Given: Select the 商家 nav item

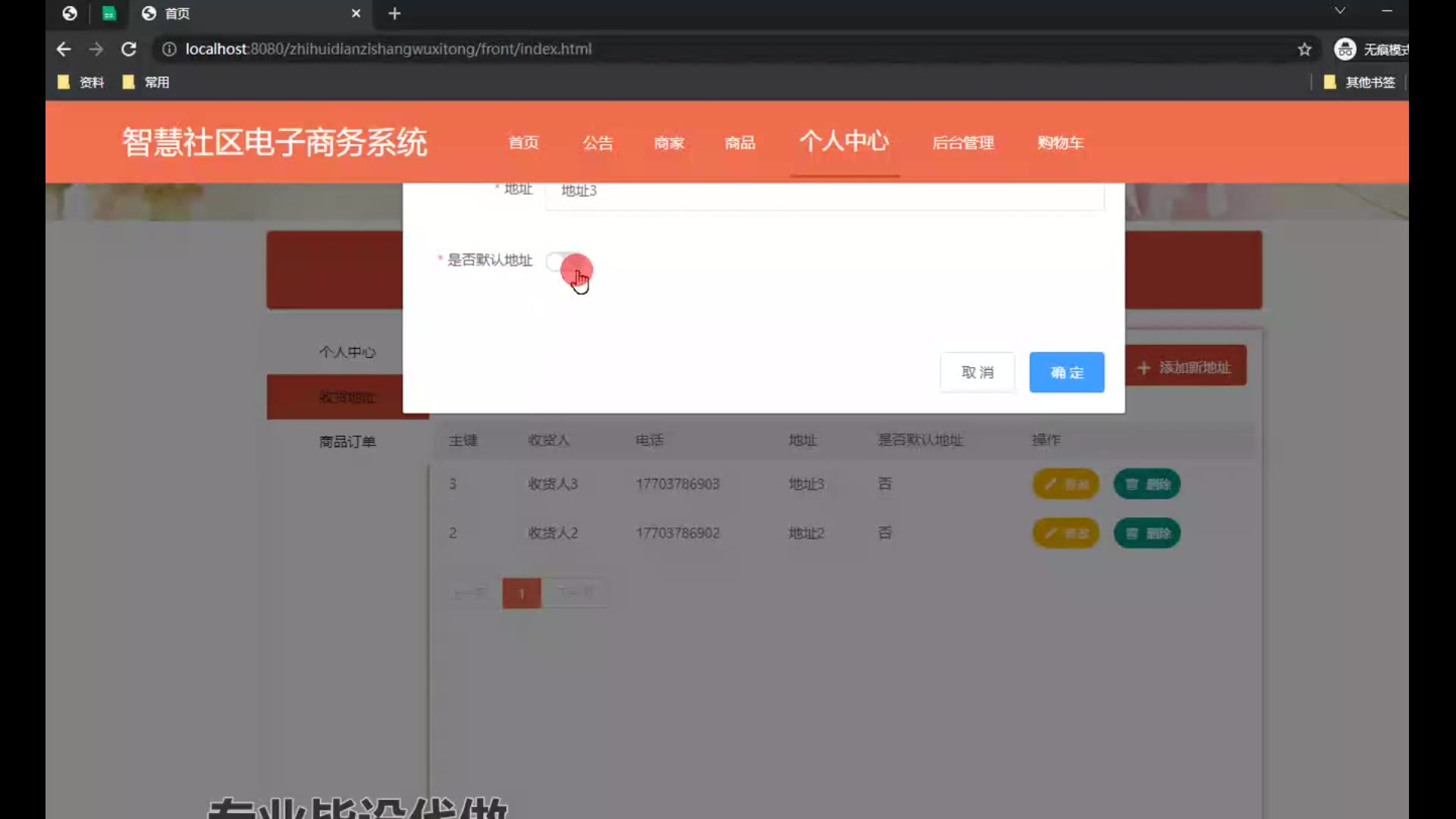Looking at the screenshot, I should (x=669, y=143).
